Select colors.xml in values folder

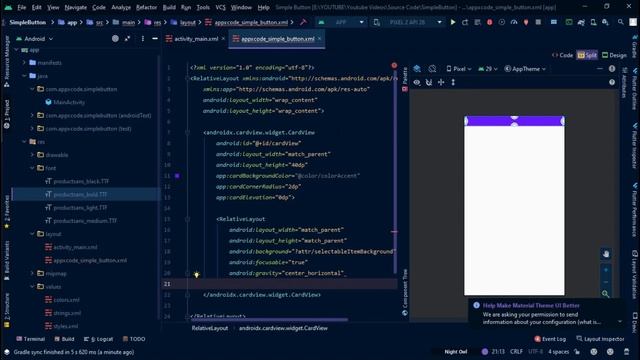coord(62,300)
